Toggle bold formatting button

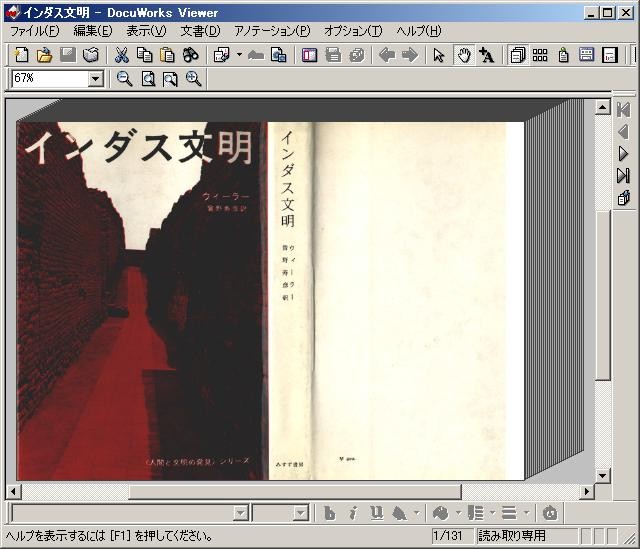(x=330, y=513)
